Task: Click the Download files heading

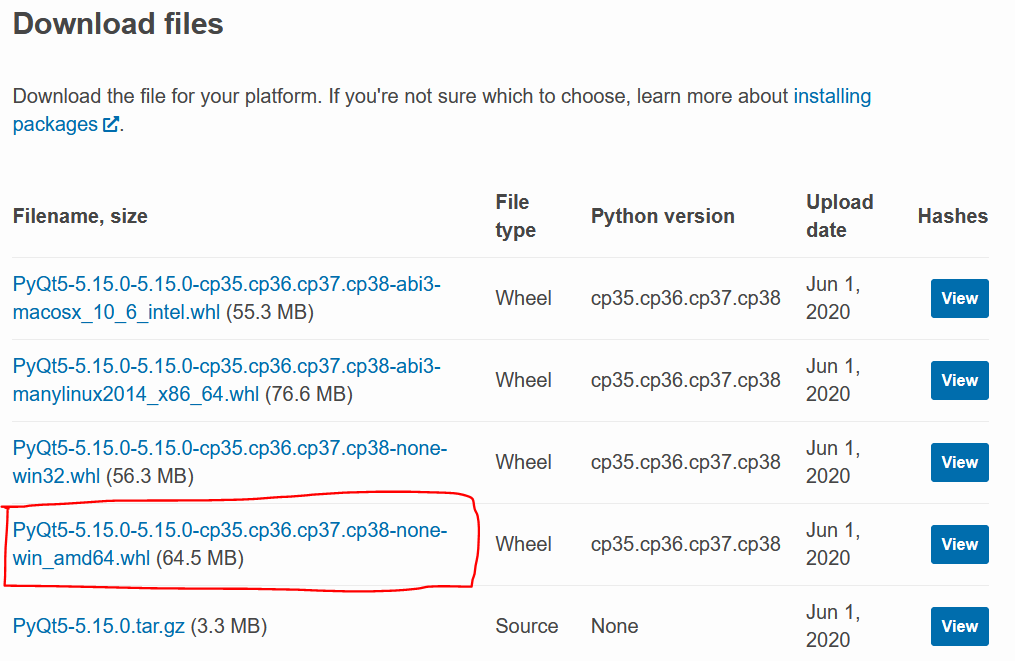Action: 117,24
